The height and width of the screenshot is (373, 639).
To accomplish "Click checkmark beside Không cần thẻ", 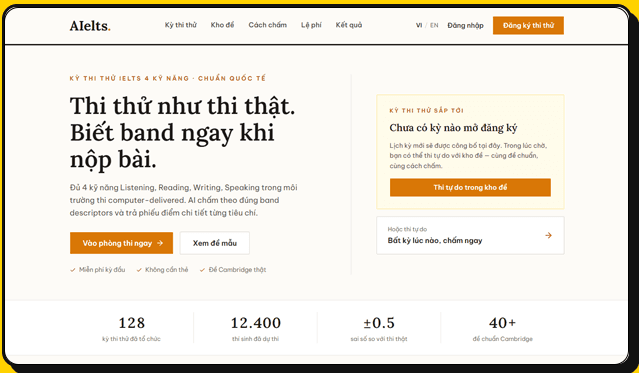I will click(139, 270).
